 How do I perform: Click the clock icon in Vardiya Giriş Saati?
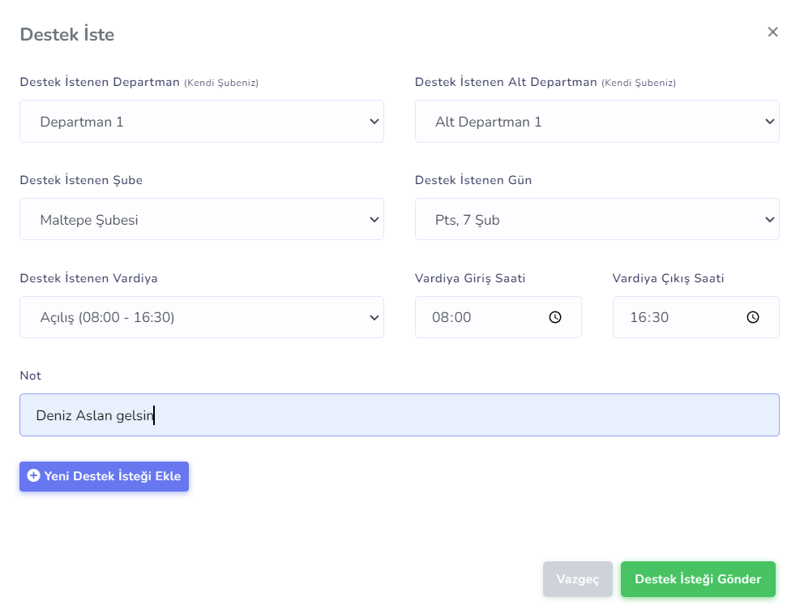click(555, 317)
